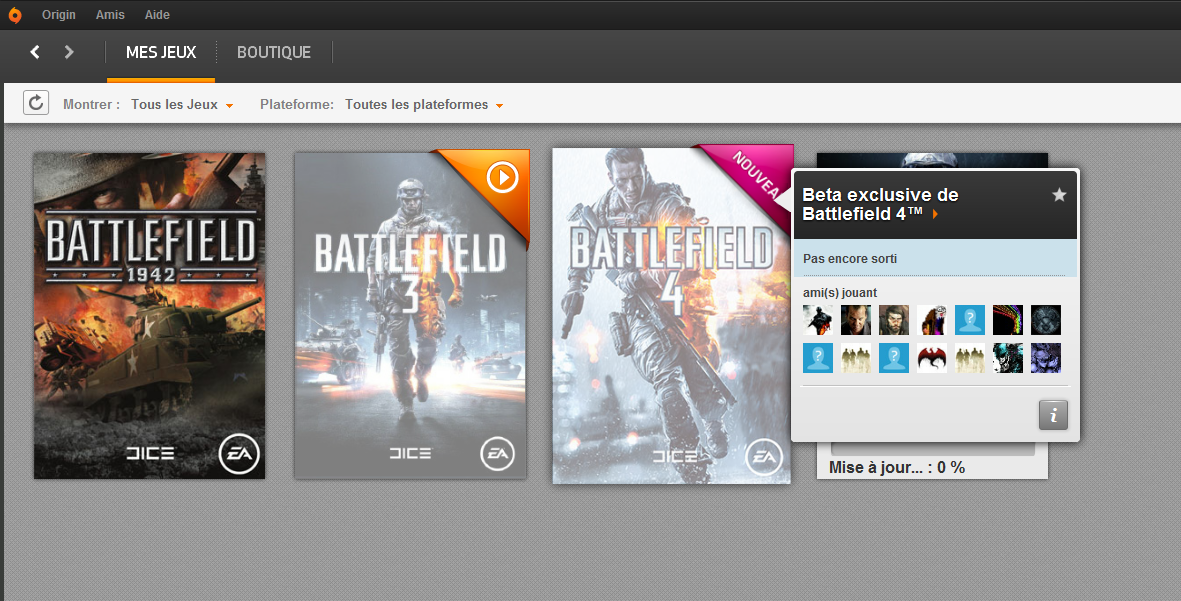This screenshot has width=1181, height=601.
Task: Open friend with rainbow arc avatar
Action: click(x=1008, y=320)
